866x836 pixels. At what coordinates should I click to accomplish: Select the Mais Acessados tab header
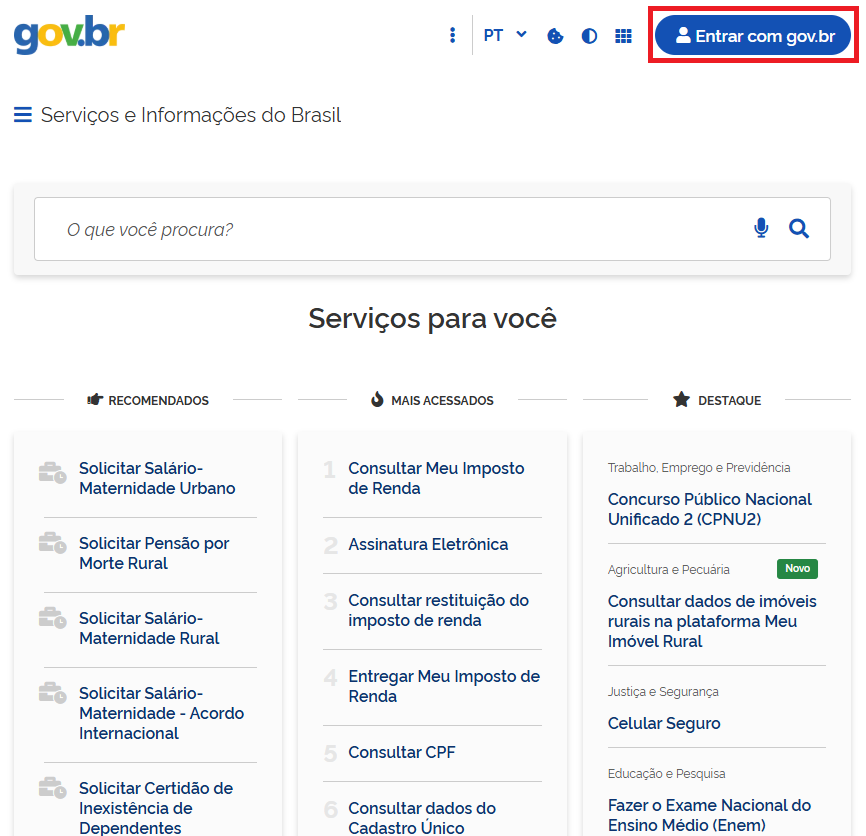432,400
